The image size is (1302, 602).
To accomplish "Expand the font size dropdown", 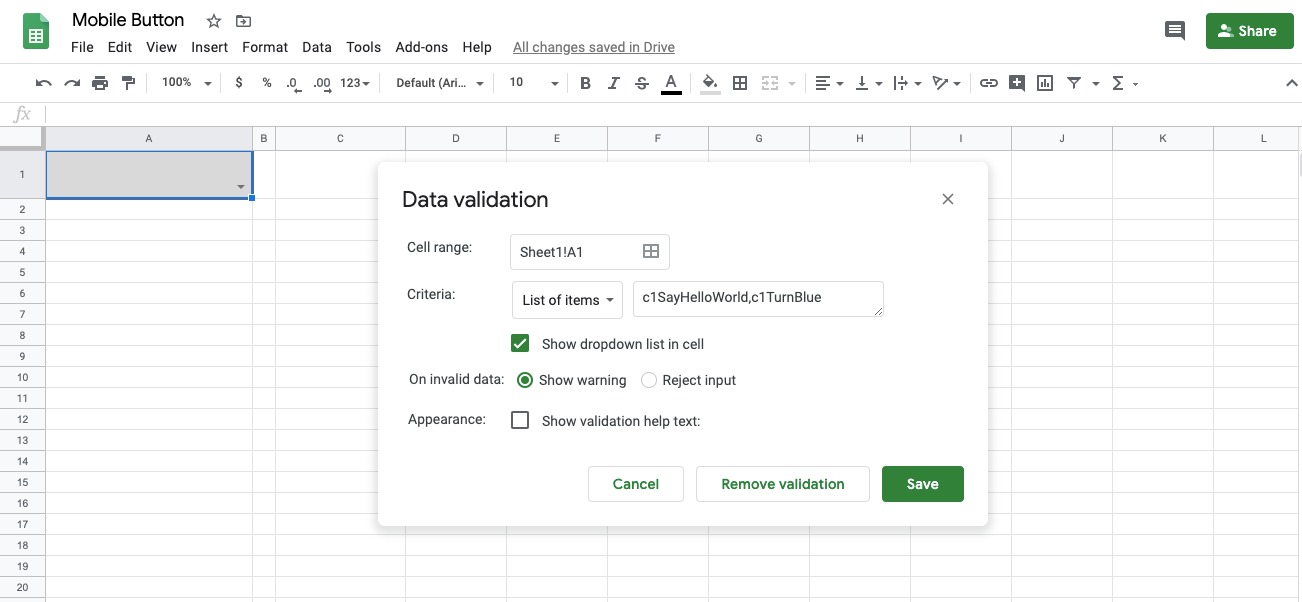I will point(554,83).
